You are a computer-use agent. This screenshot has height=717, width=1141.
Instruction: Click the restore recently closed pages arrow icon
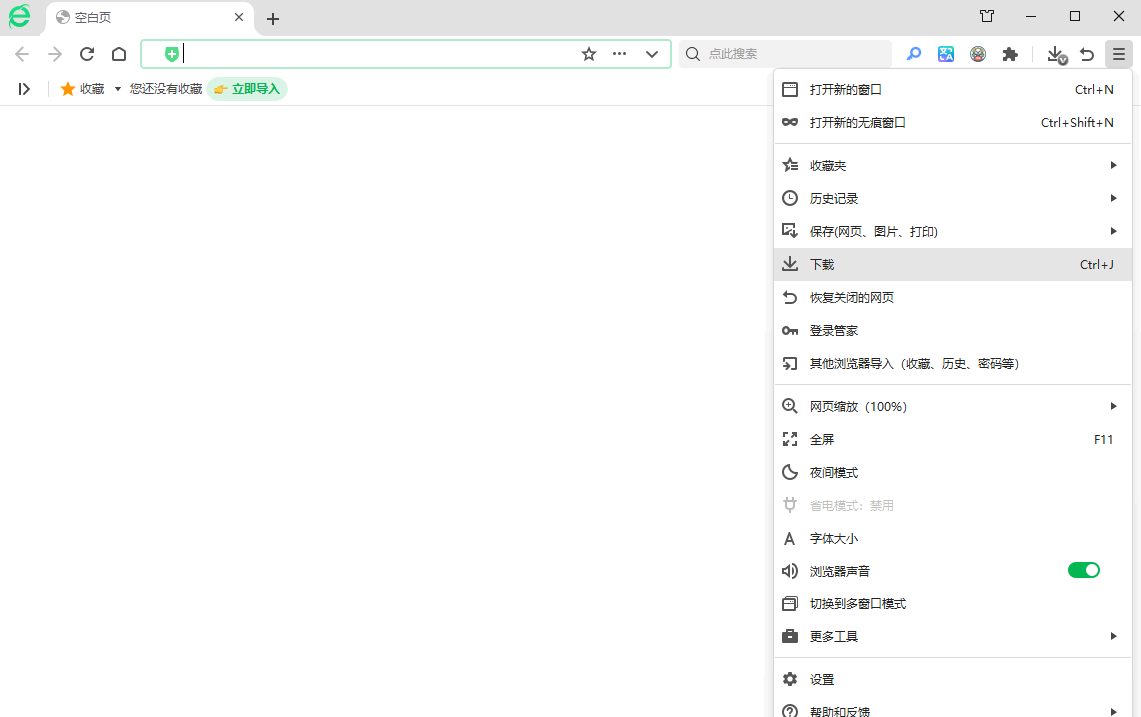1087,54
